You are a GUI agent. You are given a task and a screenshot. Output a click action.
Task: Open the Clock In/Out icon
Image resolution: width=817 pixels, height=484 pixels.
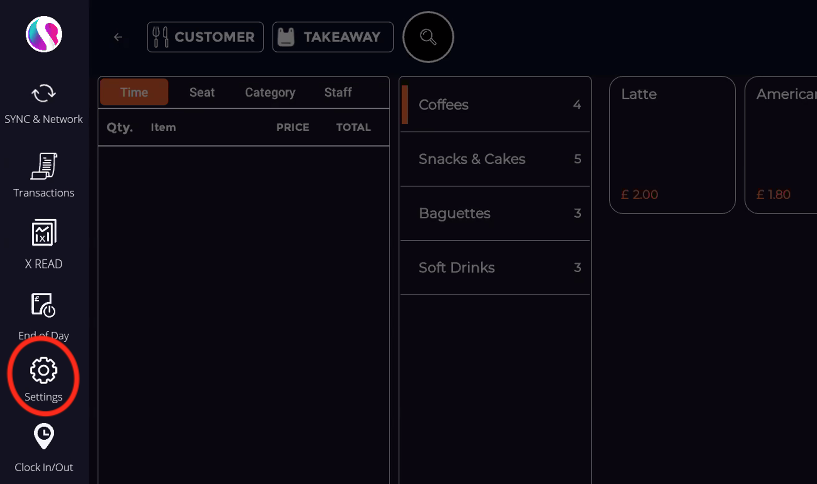click(44, 436)
